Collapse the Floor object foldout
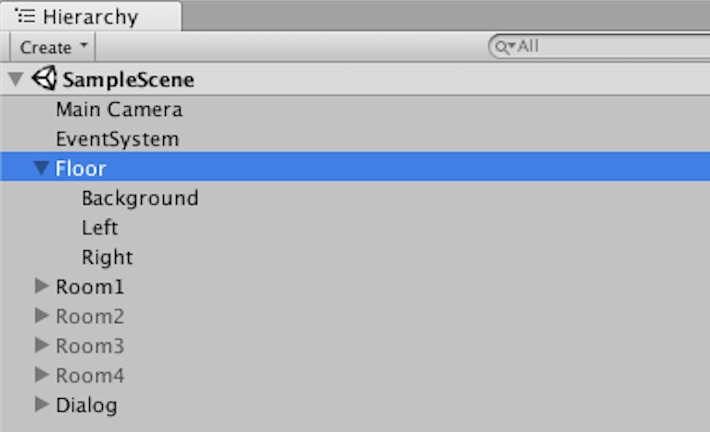This screenshot has height=432, width=710. coord(41,169)
